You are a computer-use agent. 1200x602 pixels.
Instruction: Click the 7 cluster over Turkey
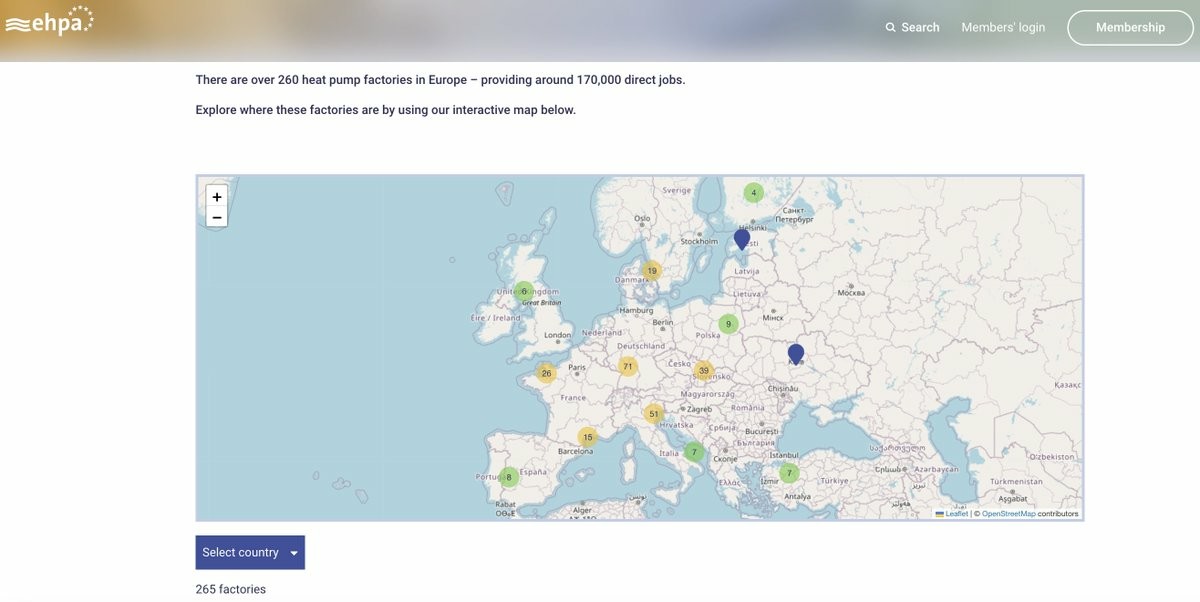click(789, 473)
